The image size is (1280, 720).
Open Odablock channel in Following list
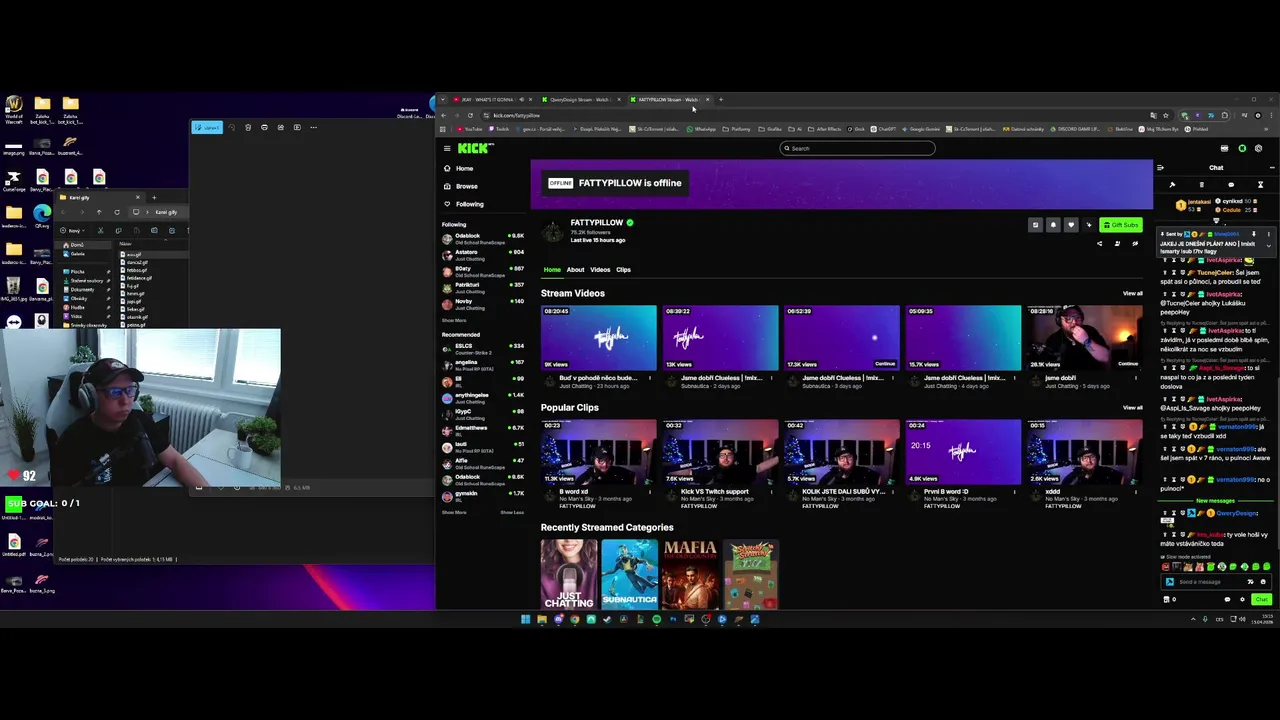pyautogui.click(x=483, y=238)
